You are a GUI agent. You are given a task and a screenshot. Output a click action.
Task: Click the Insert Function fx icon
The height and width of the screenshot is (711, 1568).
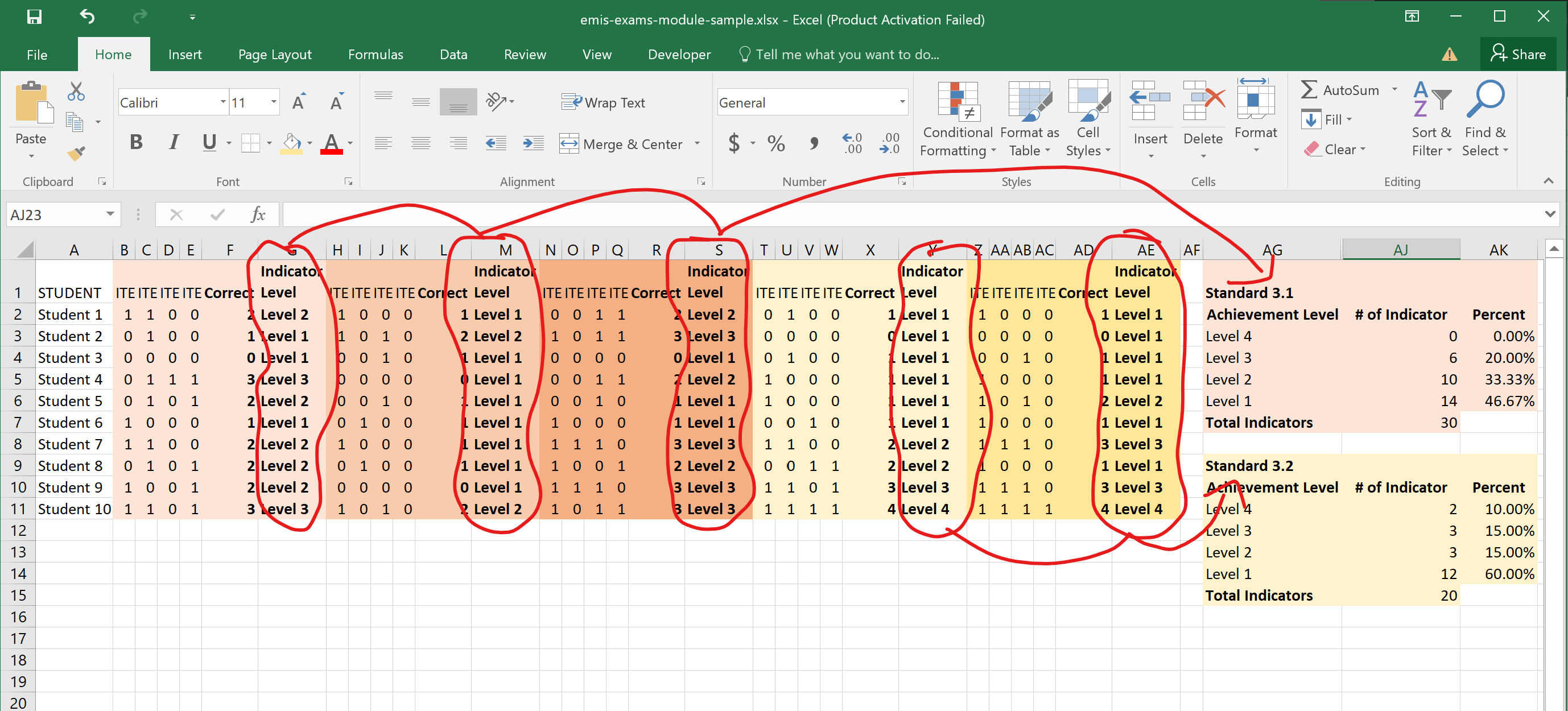pos(258,214)
